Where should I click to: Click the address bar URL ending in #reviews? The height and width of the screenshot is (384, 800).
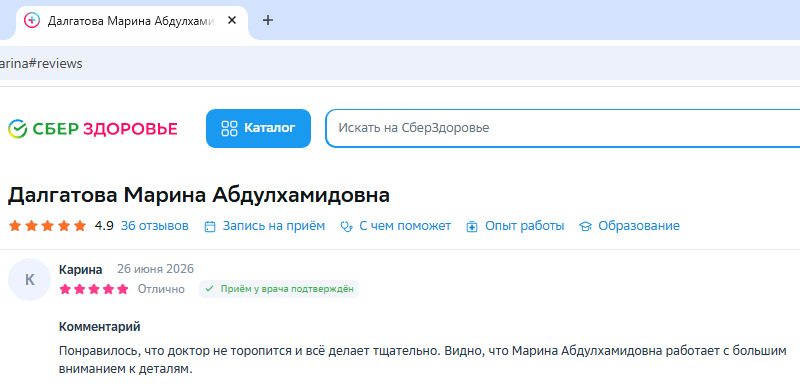pyautogui.click(x=41, y=64)
